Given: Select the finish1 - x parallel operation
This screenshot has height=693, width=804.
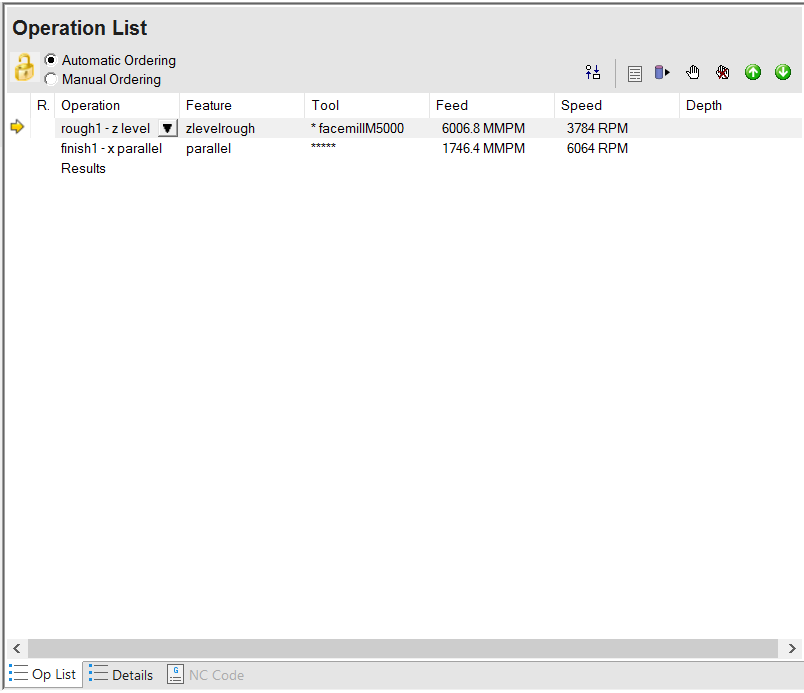Looking at the screenshot, I should click(x=111, y=148).
